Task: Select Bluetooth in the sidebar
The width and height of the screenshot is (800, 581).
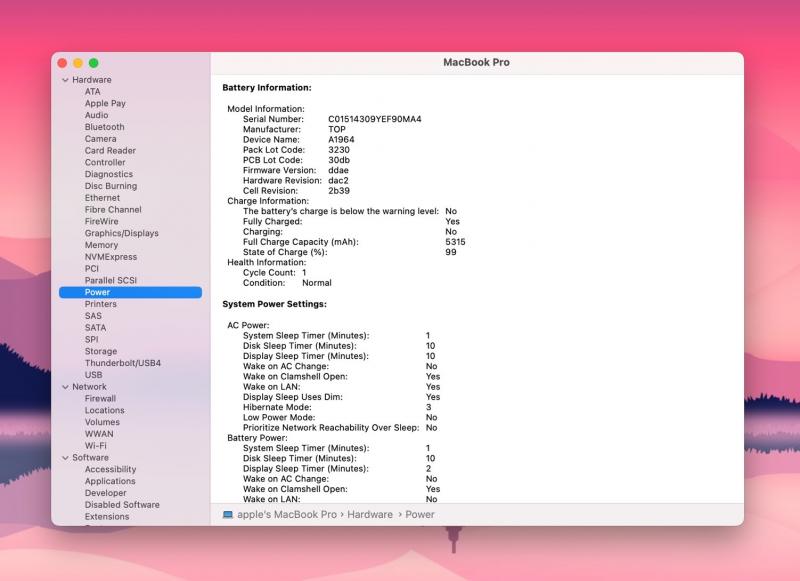Action: coord(105,127)
